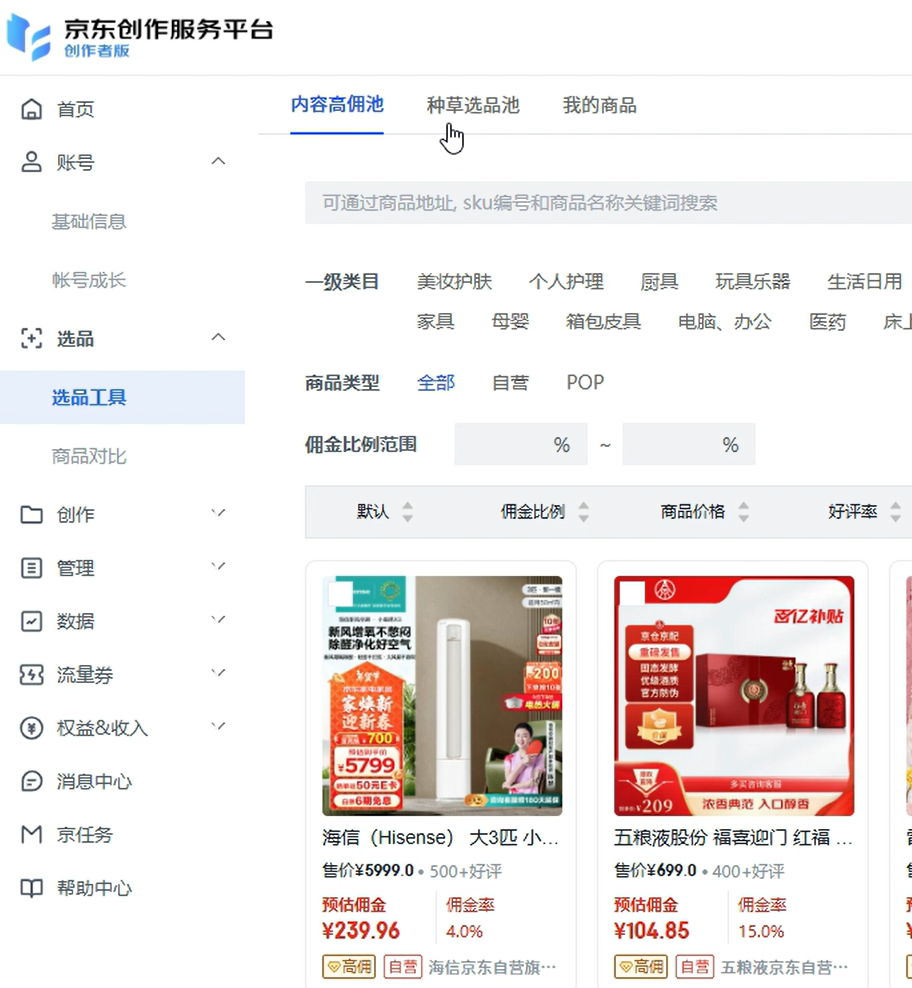Open 帐号成长 in the sidebar
Image resolution: width=912 pixels, height=988 pixels.
click(89, 280)
